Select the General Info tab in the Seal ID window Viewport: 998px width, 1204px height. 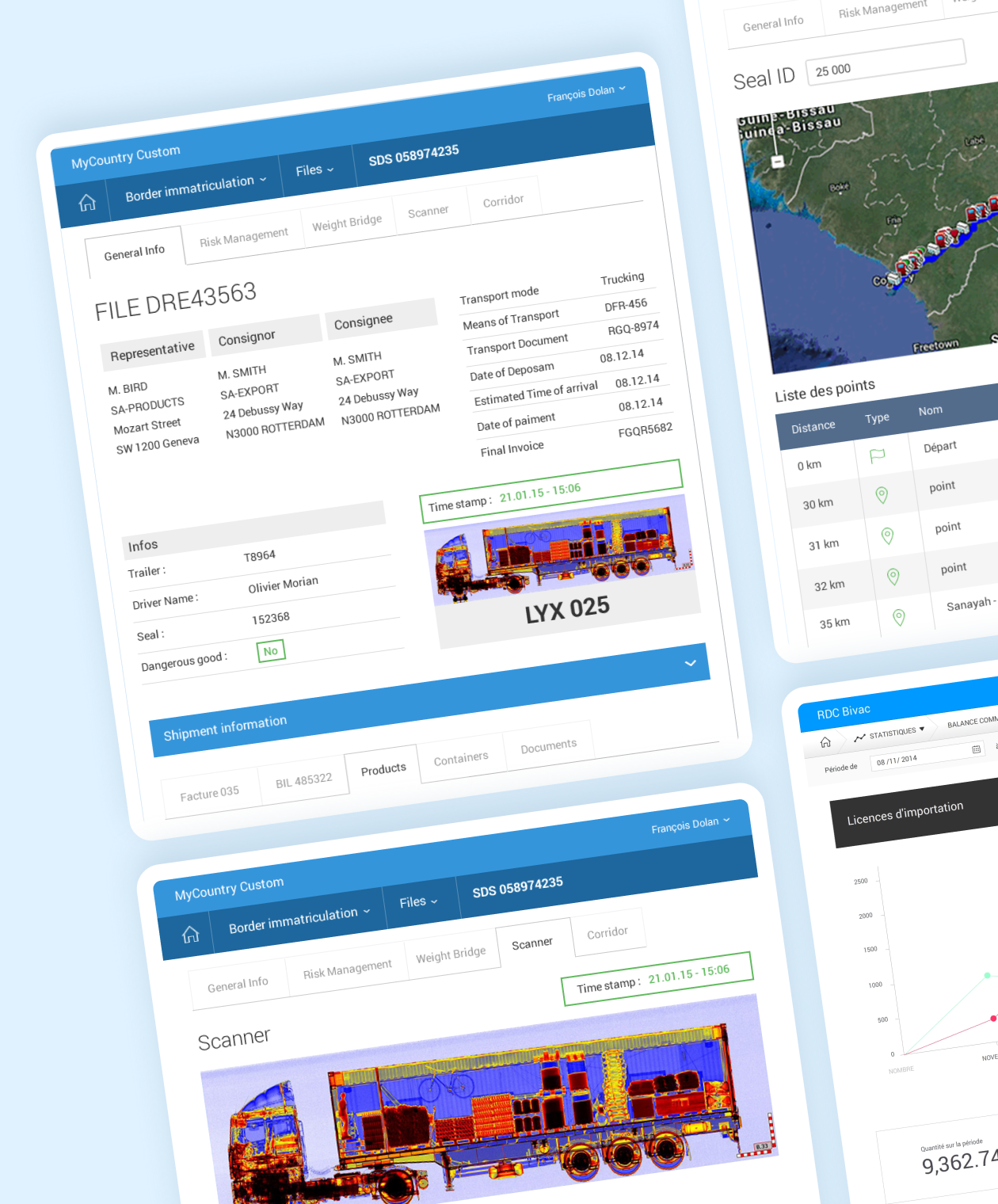pyautogui.click(x=773, y=22)
